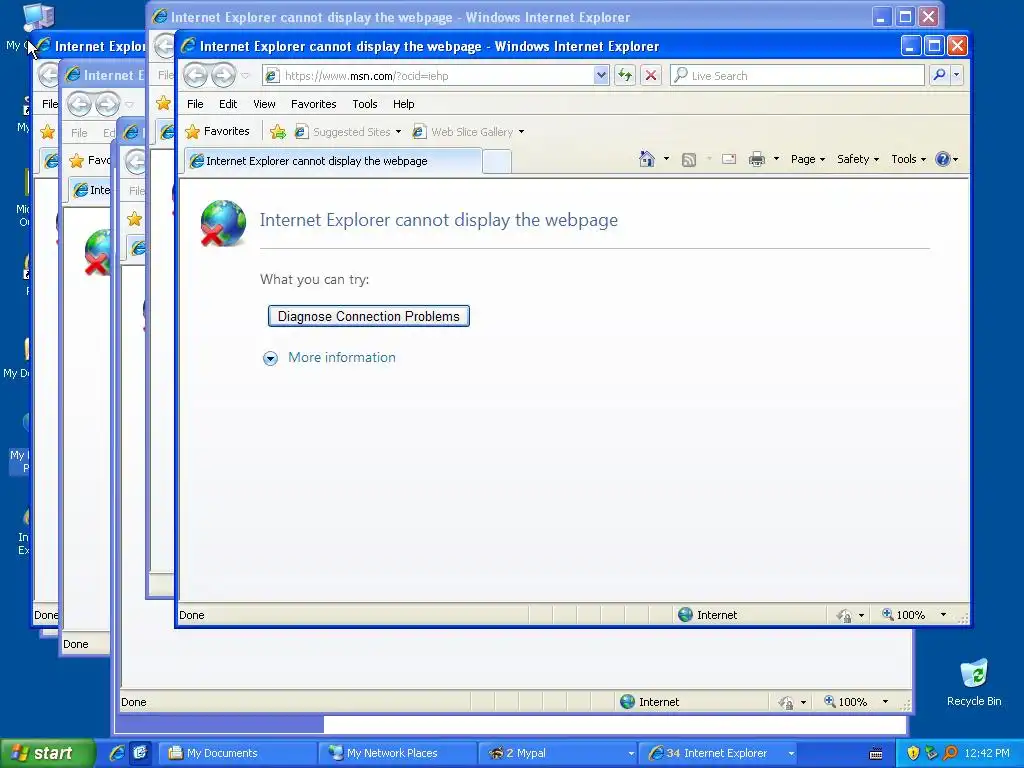The image size is (1024, 768).
Task: Open the Start menu
Action: 47,753
